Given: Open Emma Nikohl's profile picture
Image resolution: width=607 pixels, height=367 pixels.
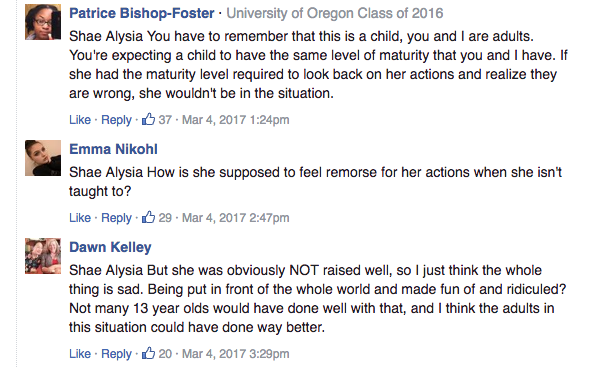Looking at the screenshot, I should (x=43, y=158).
